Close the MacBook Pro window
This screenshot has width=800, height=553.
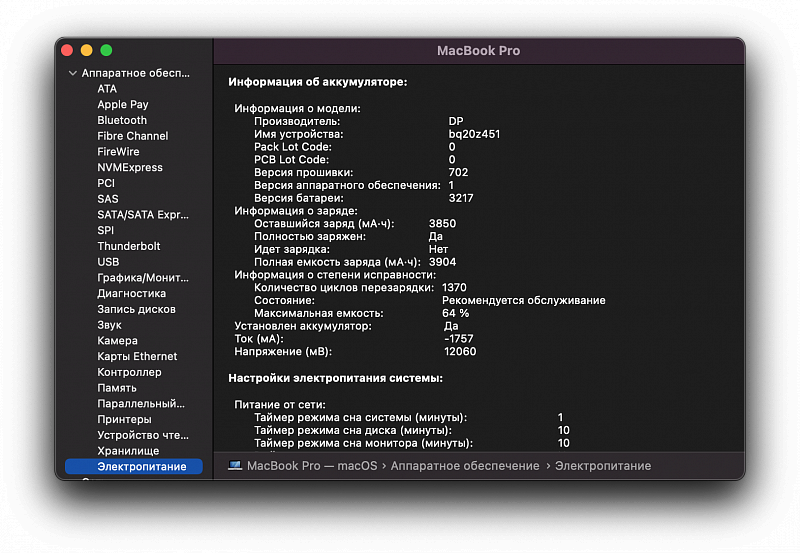point(67,50)
